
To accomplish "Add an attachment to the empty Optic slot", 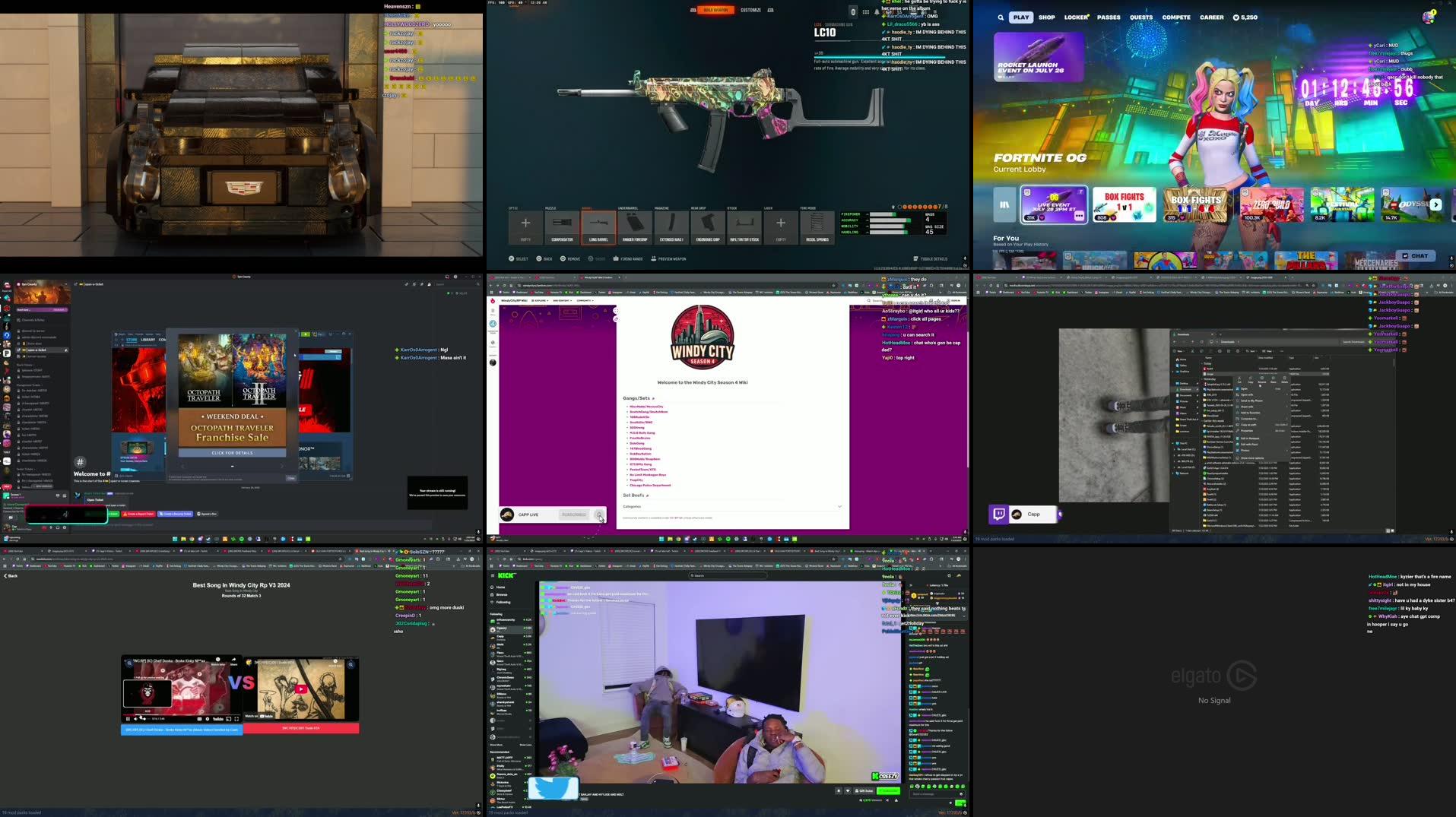I will pyautogui.click(x=525, y=226).
